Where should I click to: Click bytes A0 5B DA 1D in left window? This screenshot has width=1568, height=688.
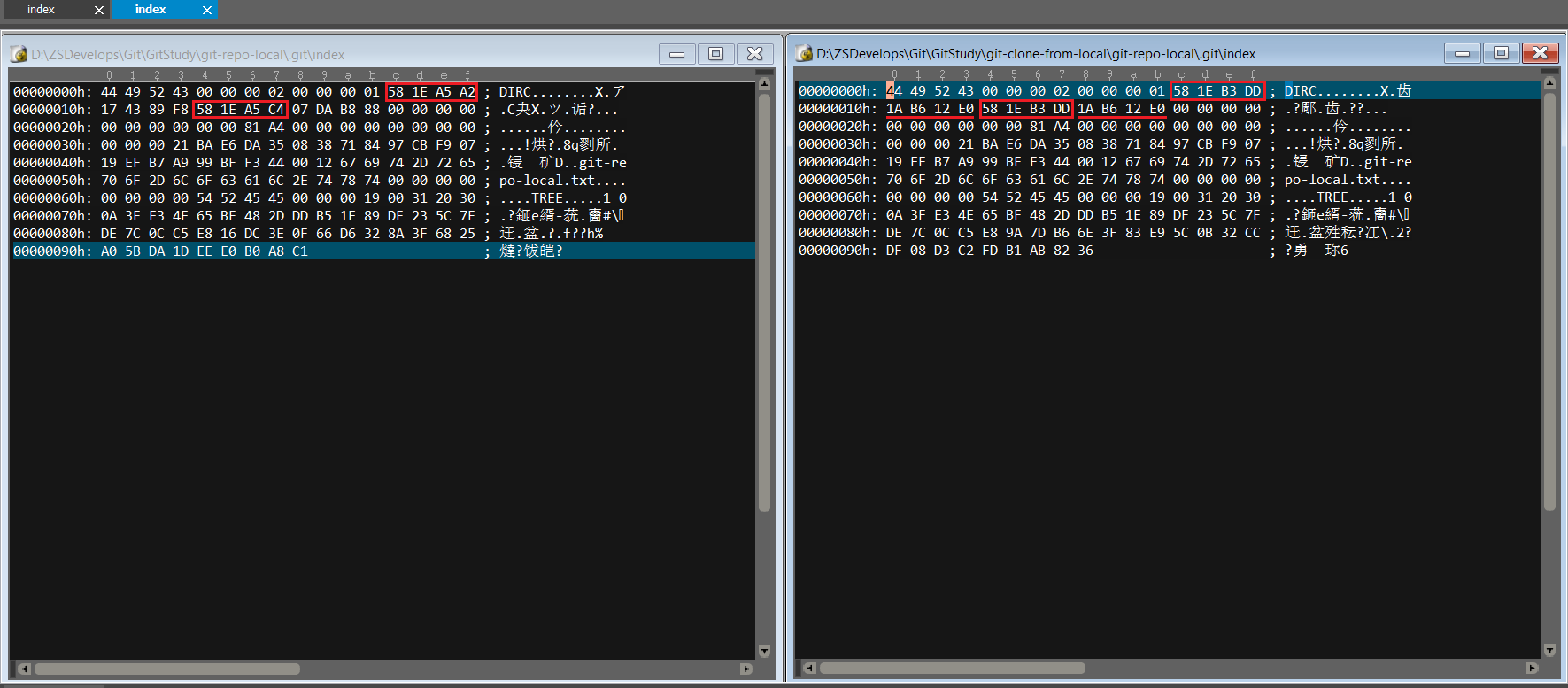tap(145, 251)
